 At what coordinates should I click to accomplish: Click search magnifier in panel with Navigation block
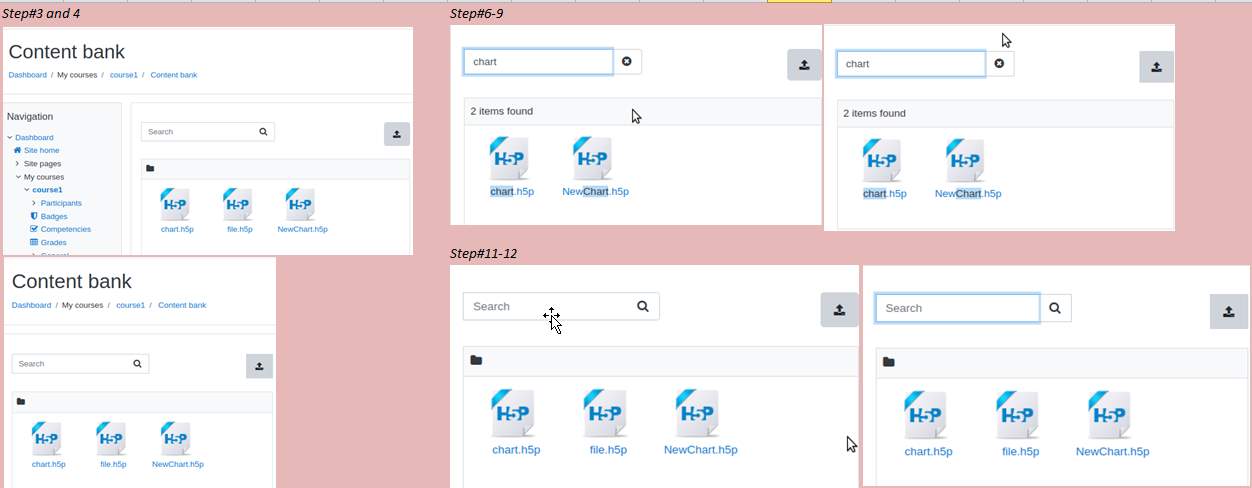263,132
